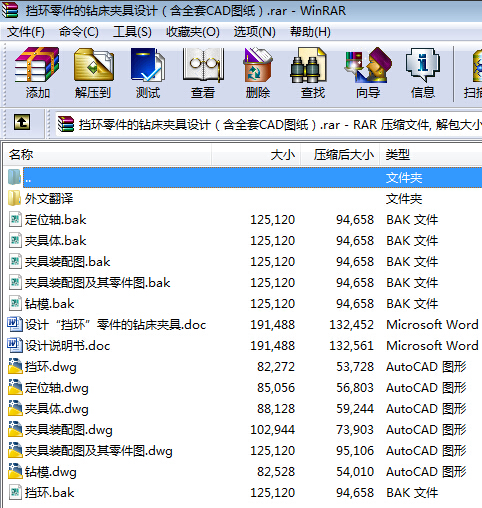Screen dimensions: 482x508
Task: Click the icon of 挡环.bak
Action: tap(15, 492)
